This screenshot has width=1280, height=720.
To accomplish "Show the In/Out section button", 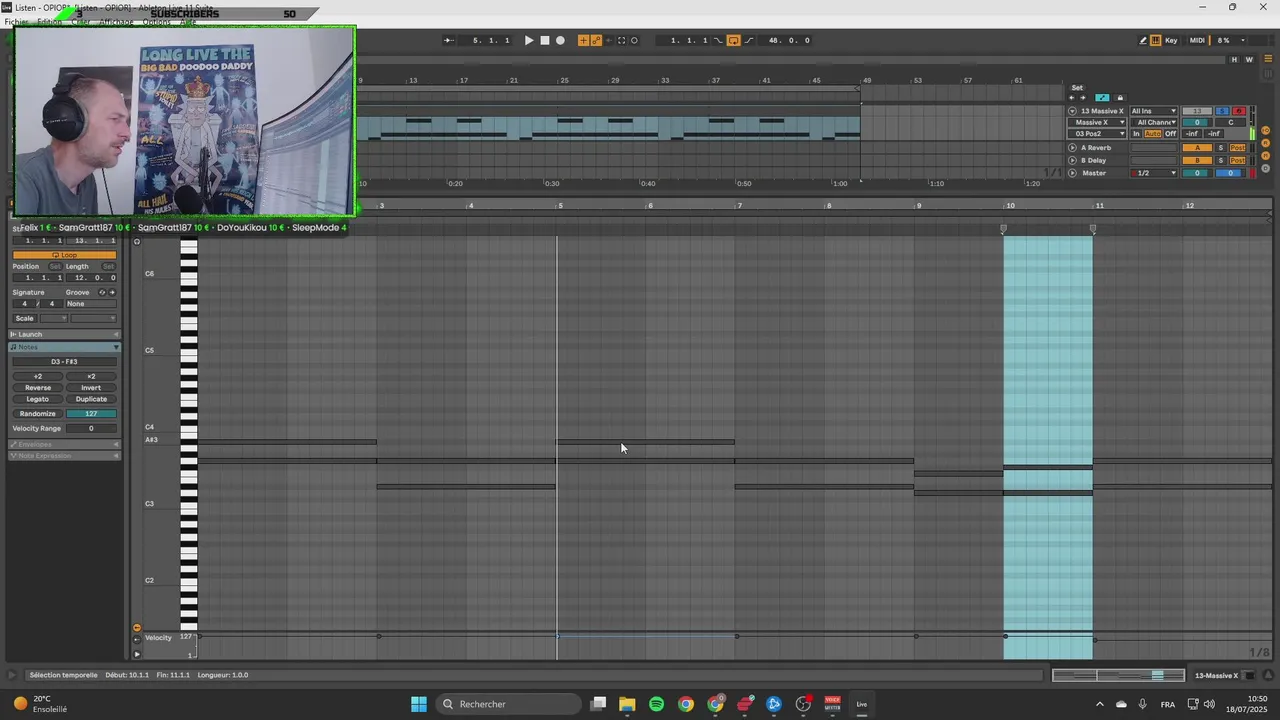I will (1266, 130).
